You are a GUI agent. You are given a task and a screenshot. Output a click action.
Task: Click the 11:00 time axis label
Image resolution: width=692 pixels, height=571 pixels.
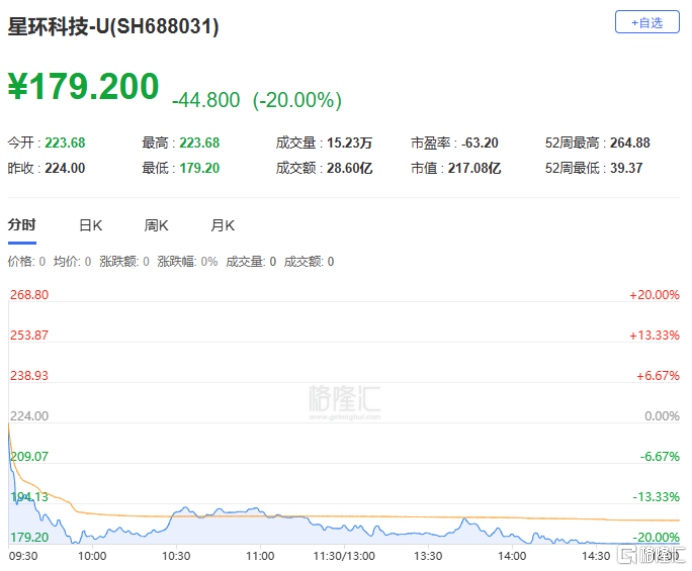(260, 556)
